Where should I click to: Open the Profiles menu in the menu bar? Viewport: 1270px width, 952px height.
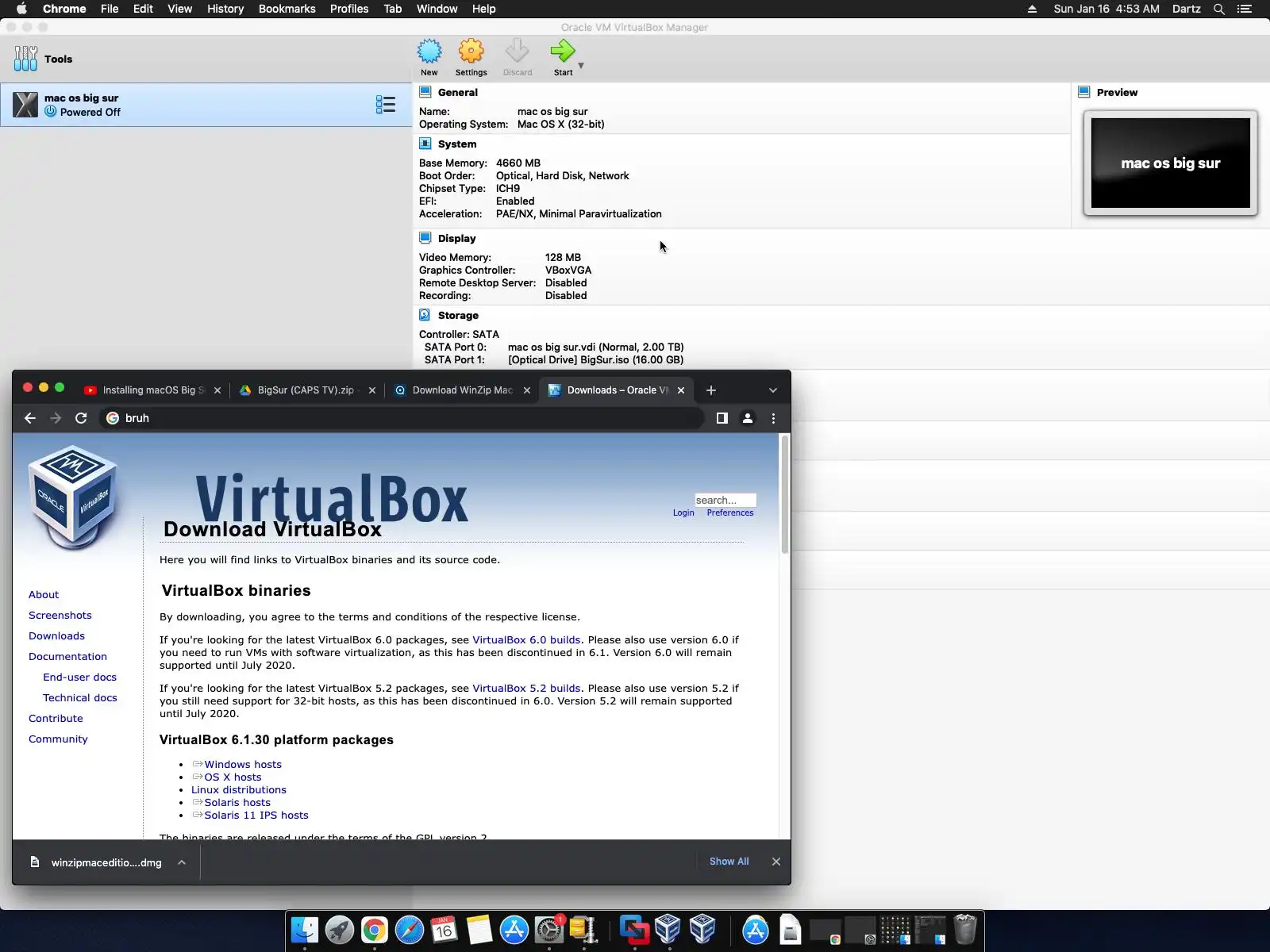click(349, 9)
